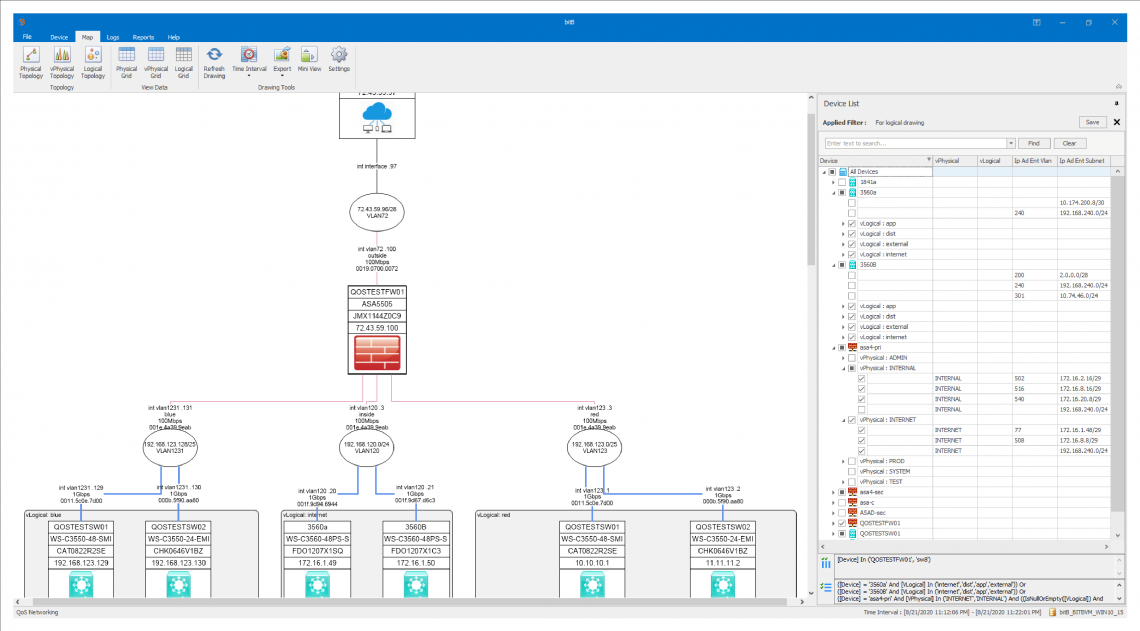Select 3560a switch icon in map
Image resolution: width=1140 pixels, height=631 pixels.
point(317,584)
